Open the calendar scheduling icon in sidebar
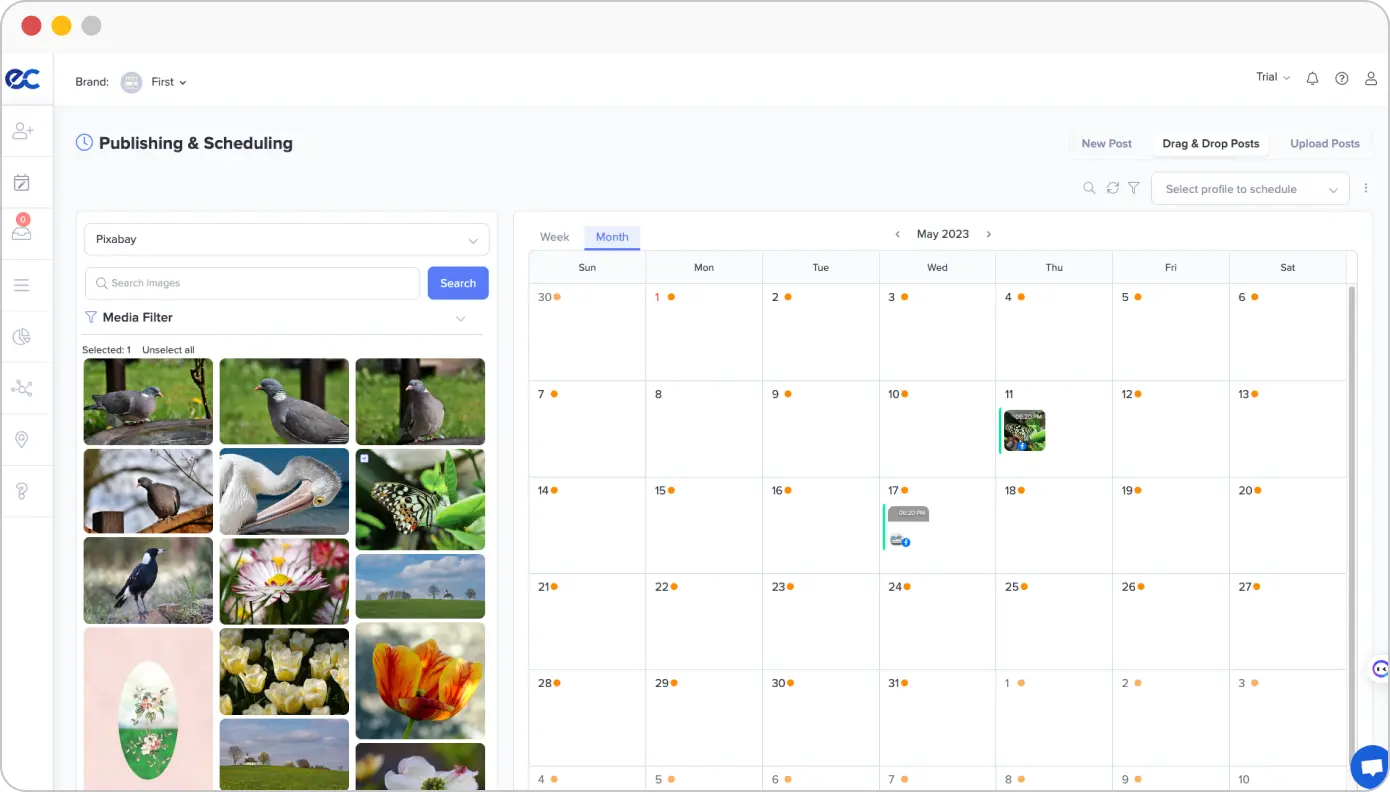The image size is (1390, 792). [x=27, y=181]
